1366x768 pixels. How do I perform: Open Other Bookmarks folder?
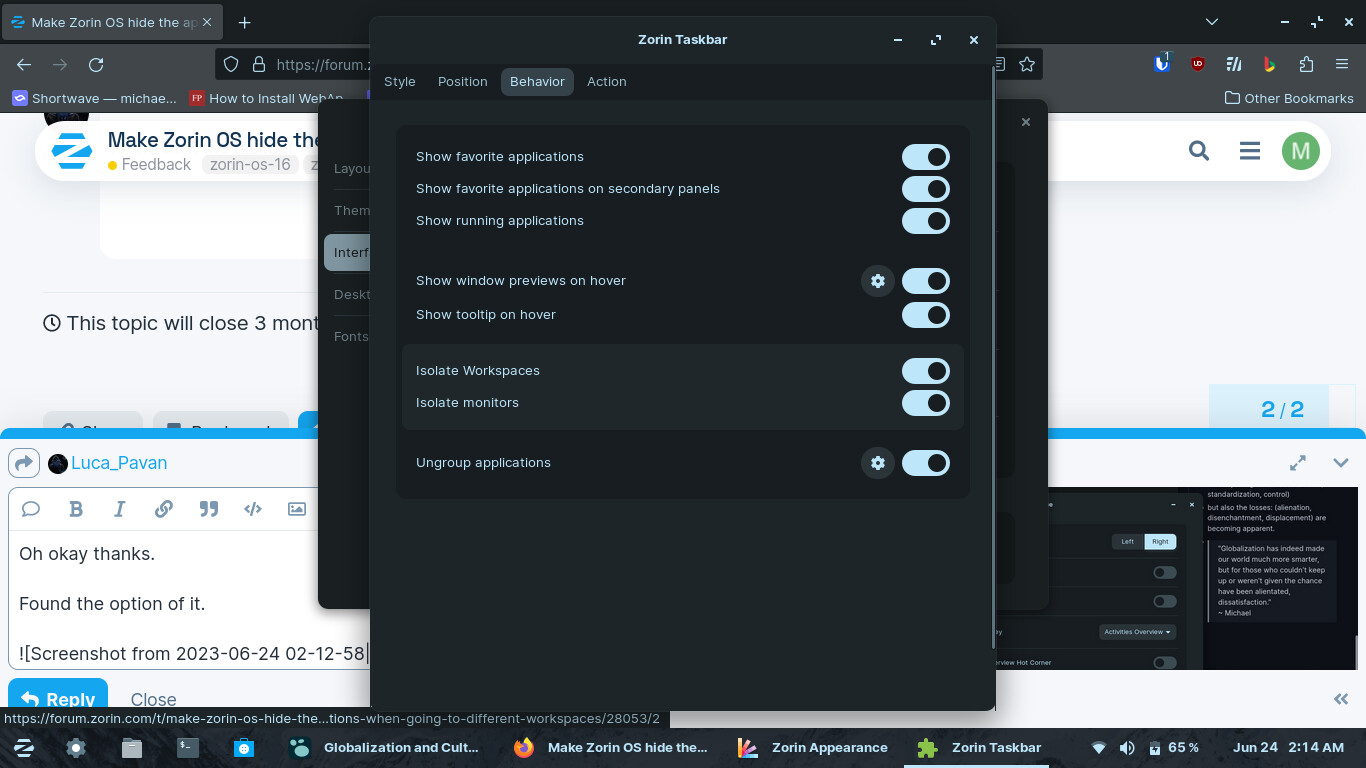[1289, 98]
